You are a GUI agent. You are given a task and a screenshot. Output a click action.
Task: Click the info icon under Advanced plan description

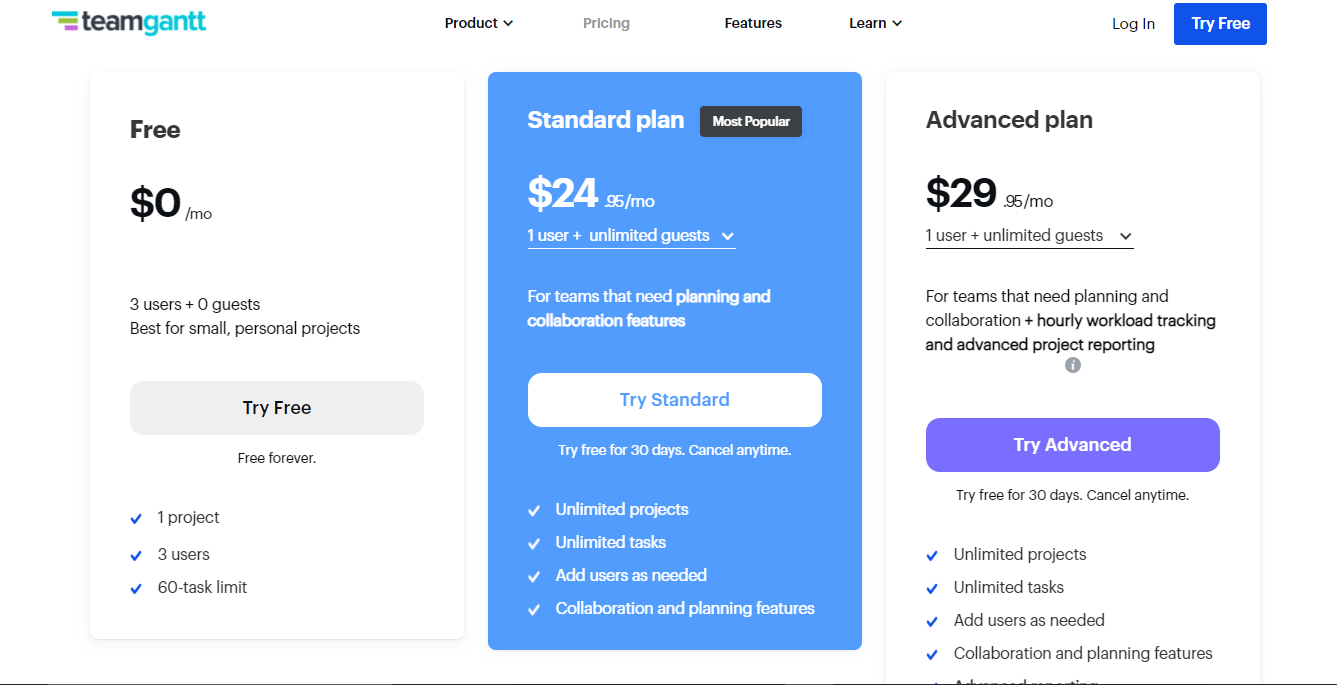[x=1073, y=365]
